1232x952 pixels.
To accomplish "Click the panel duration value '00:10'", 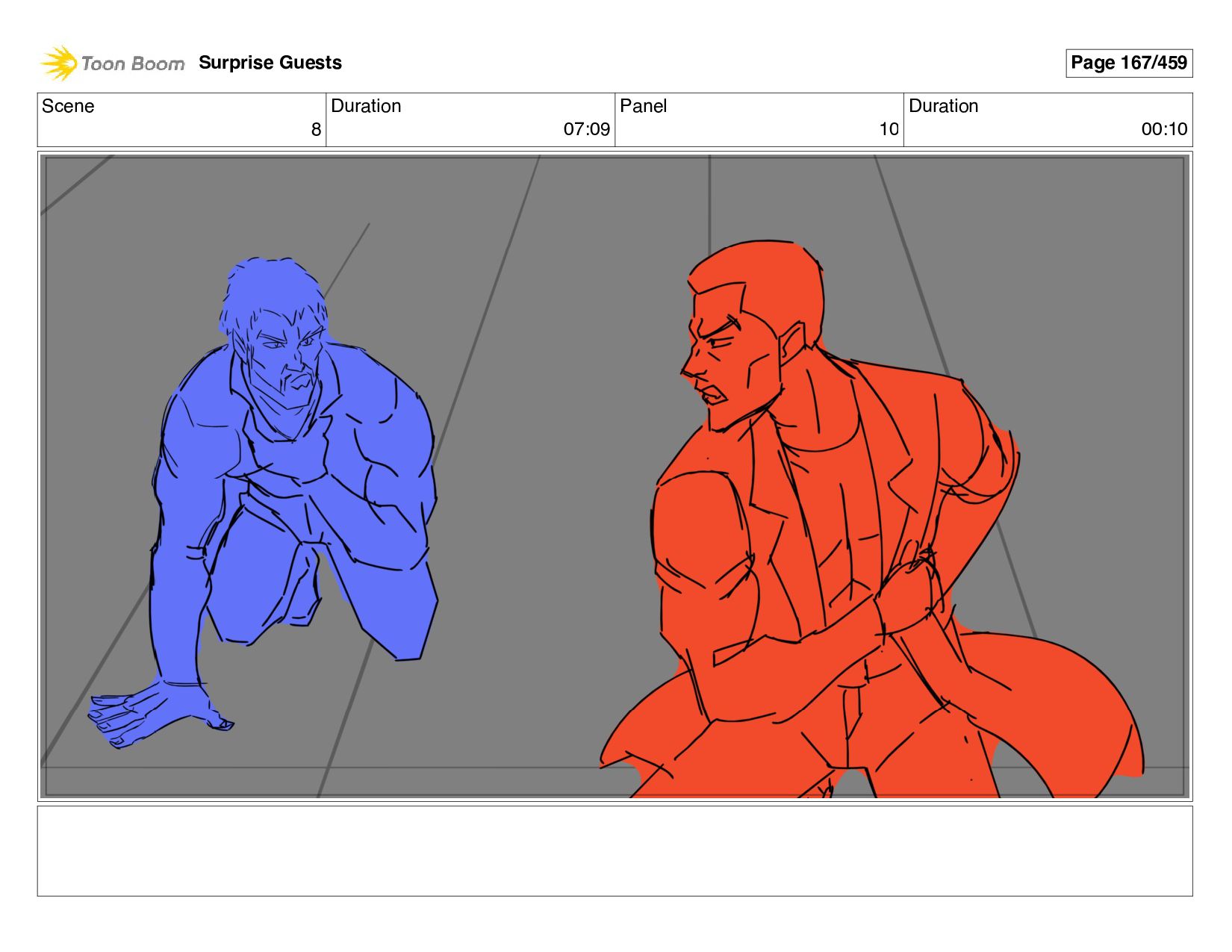I will (x=1164, y=129).
